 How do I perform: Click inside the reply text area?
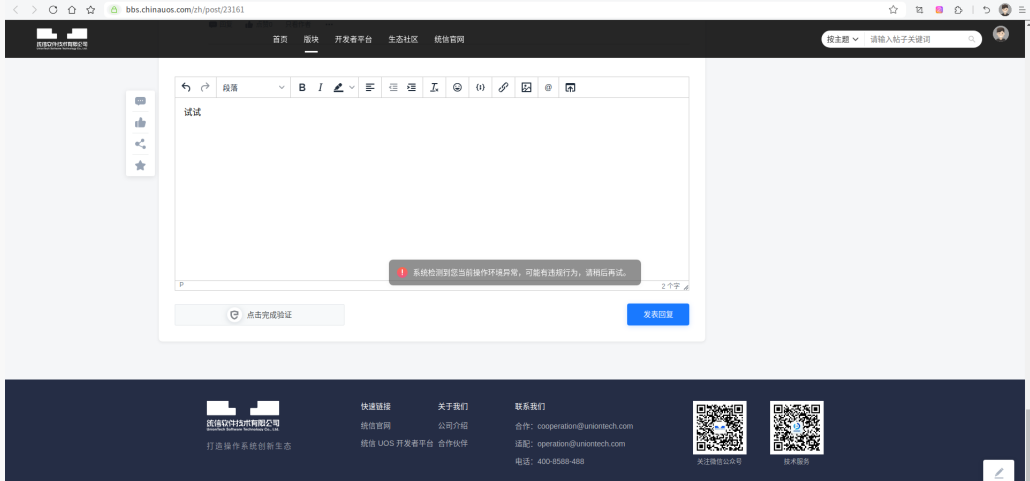pyautogui.click(x=432, y=189)
